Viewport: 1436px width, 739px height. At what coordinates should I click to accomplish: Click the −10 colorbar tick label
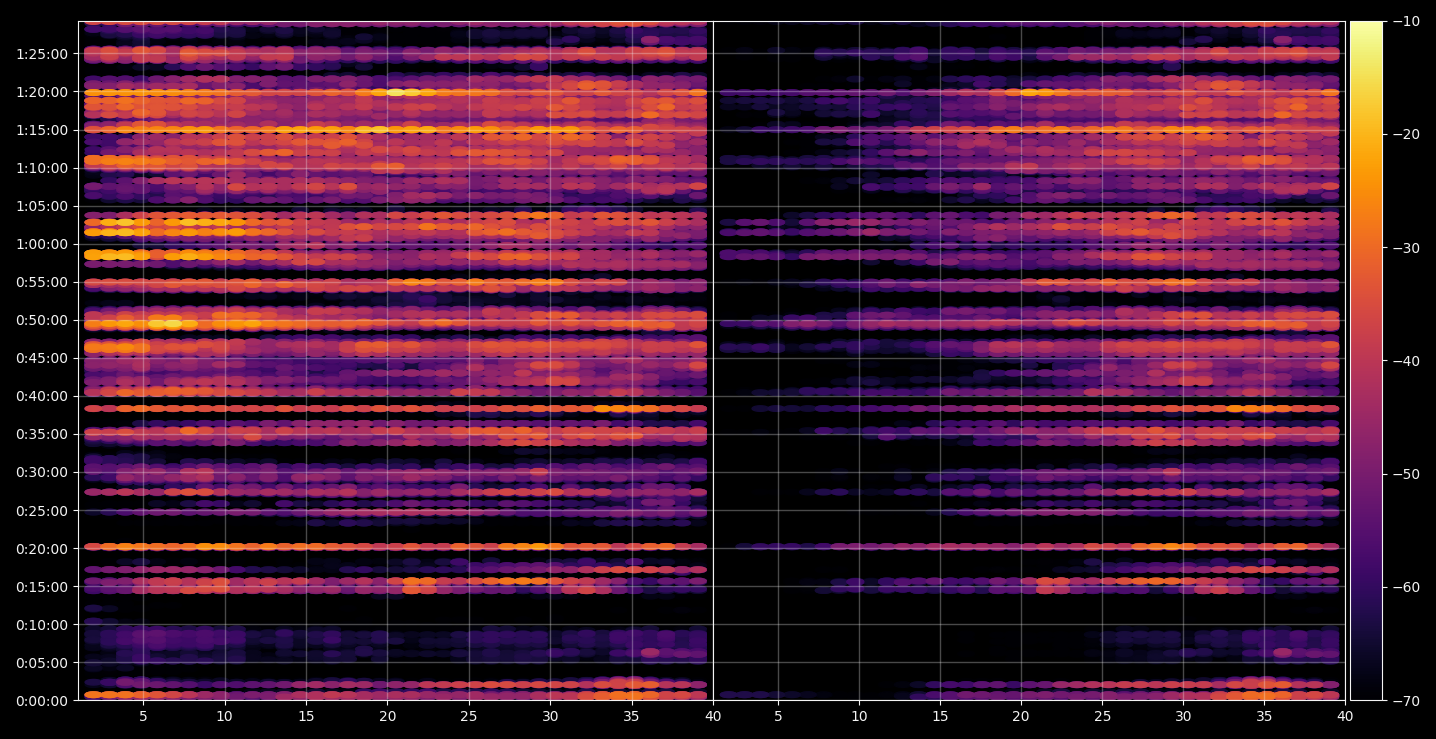click(1405, 21)
